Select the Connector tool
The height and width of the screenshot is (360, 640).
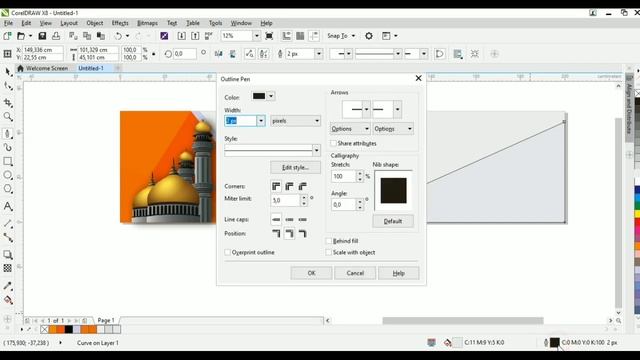coord(8,238)
